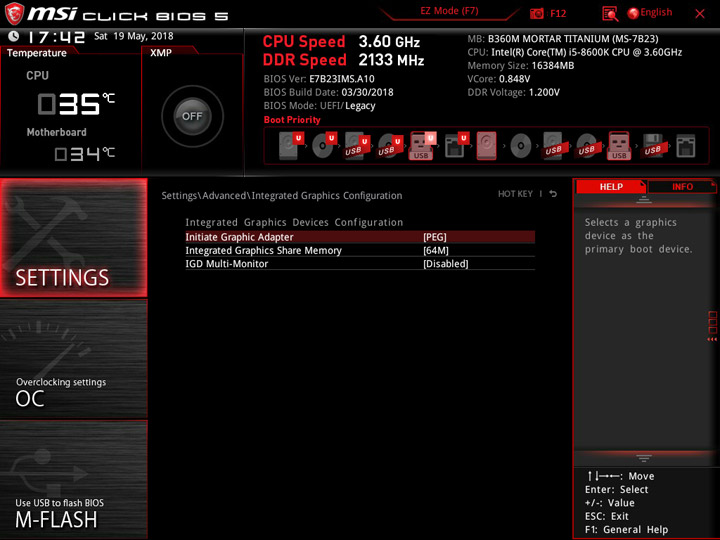Click the Motherboard temperature 34°C reading
Image resolution: width=720 pixels, height=540 pixels.
(84, 154)
